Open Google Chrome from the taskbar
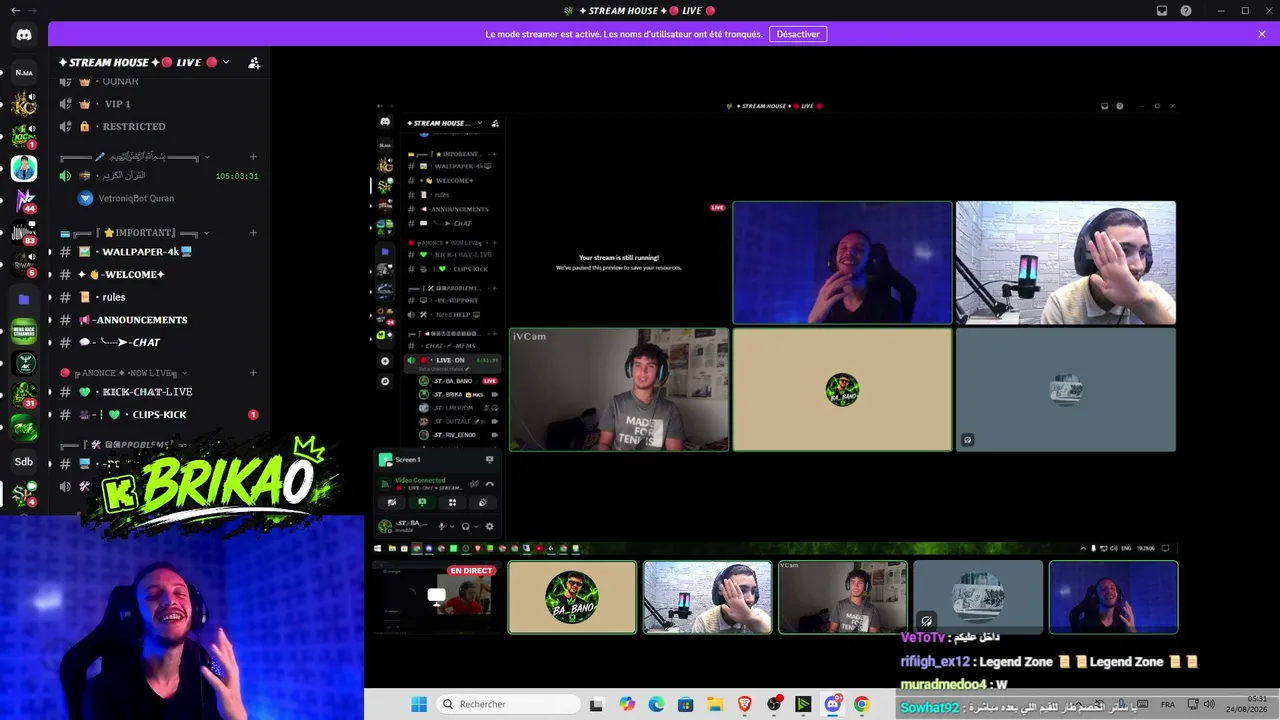Viewport: 1280px width, 720px height. point(861,704)
